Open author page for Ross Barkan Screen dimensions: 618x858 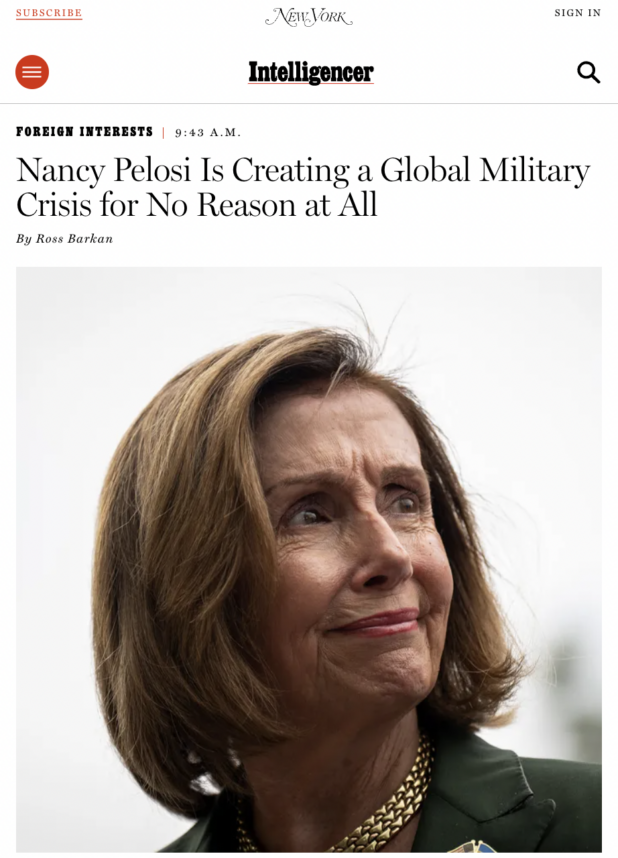(74, 239)
